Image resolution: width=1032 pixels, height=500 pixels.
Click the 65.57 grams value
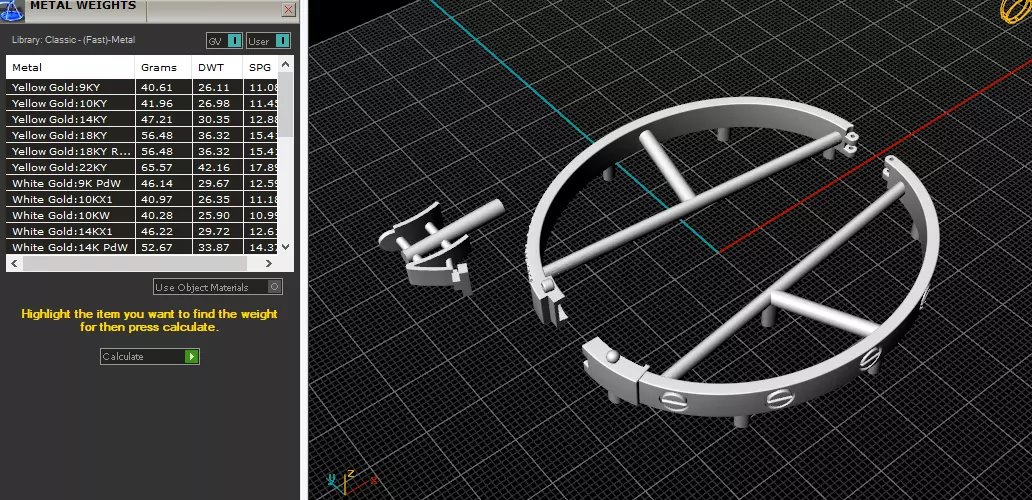point(156,167)
